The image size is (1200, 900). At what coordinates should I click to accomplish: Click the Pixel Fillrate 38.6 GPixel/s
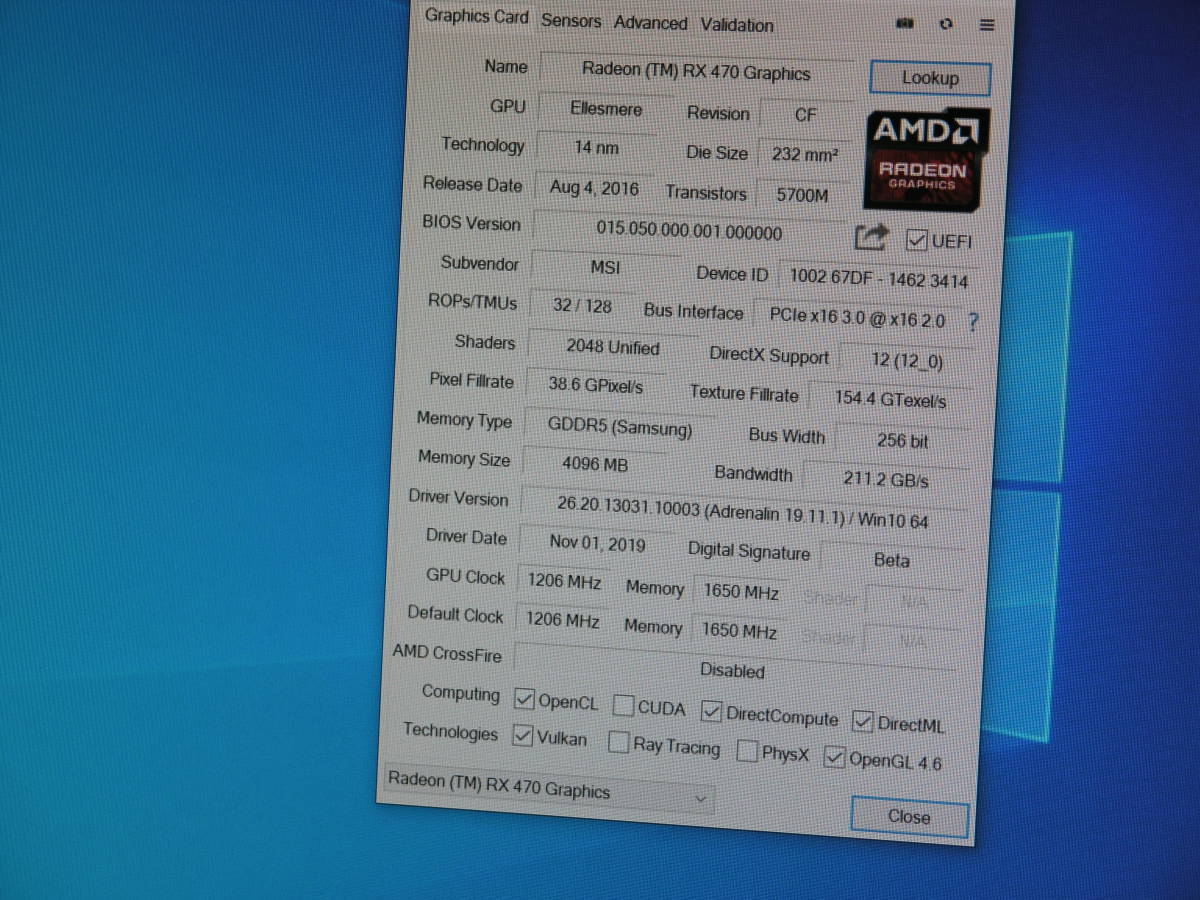tap(595, 385)
